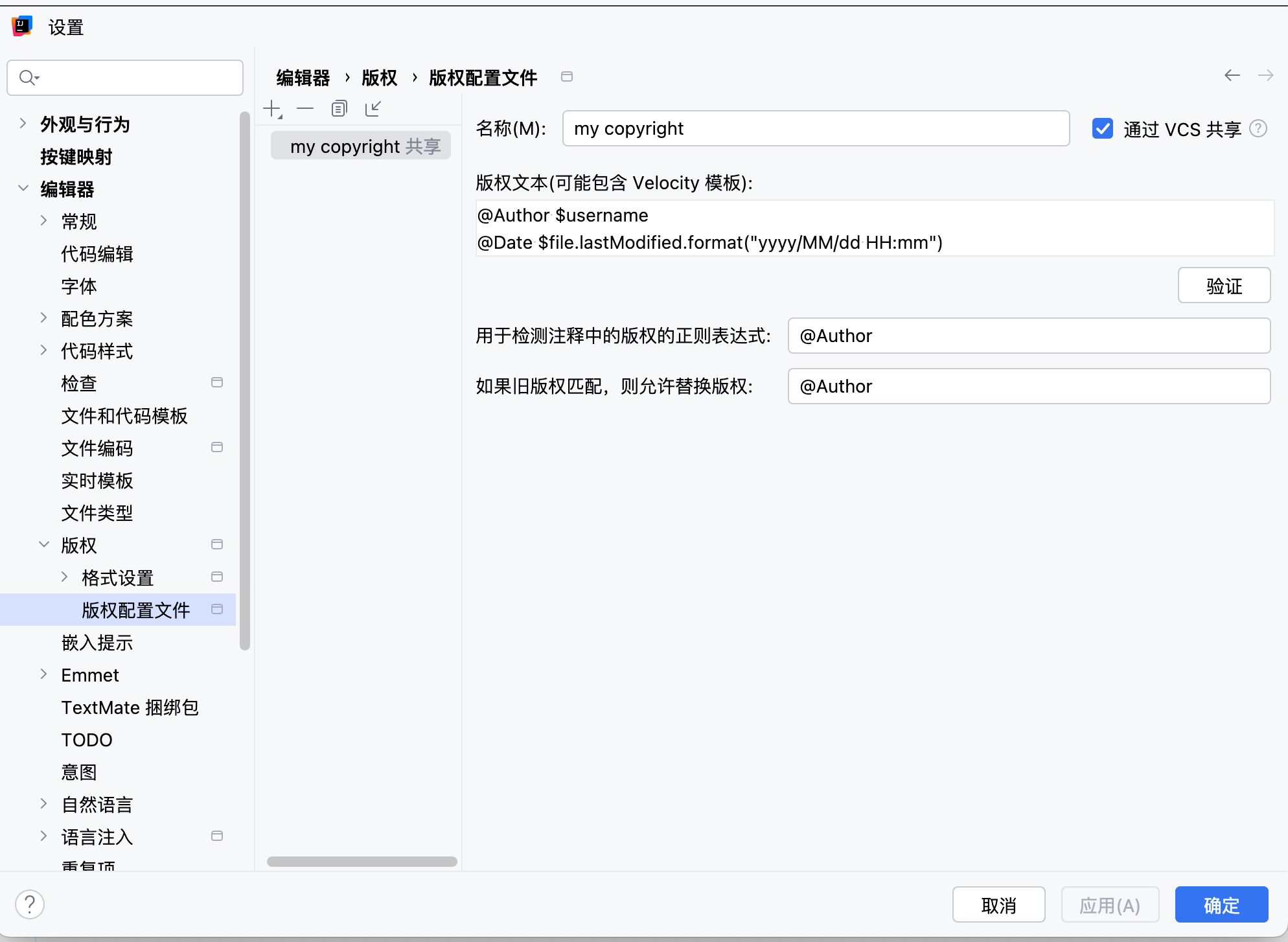Click the back navigation arrow
The height and width of the screenshot is (942, 1288).
(x=1232, y=76)
